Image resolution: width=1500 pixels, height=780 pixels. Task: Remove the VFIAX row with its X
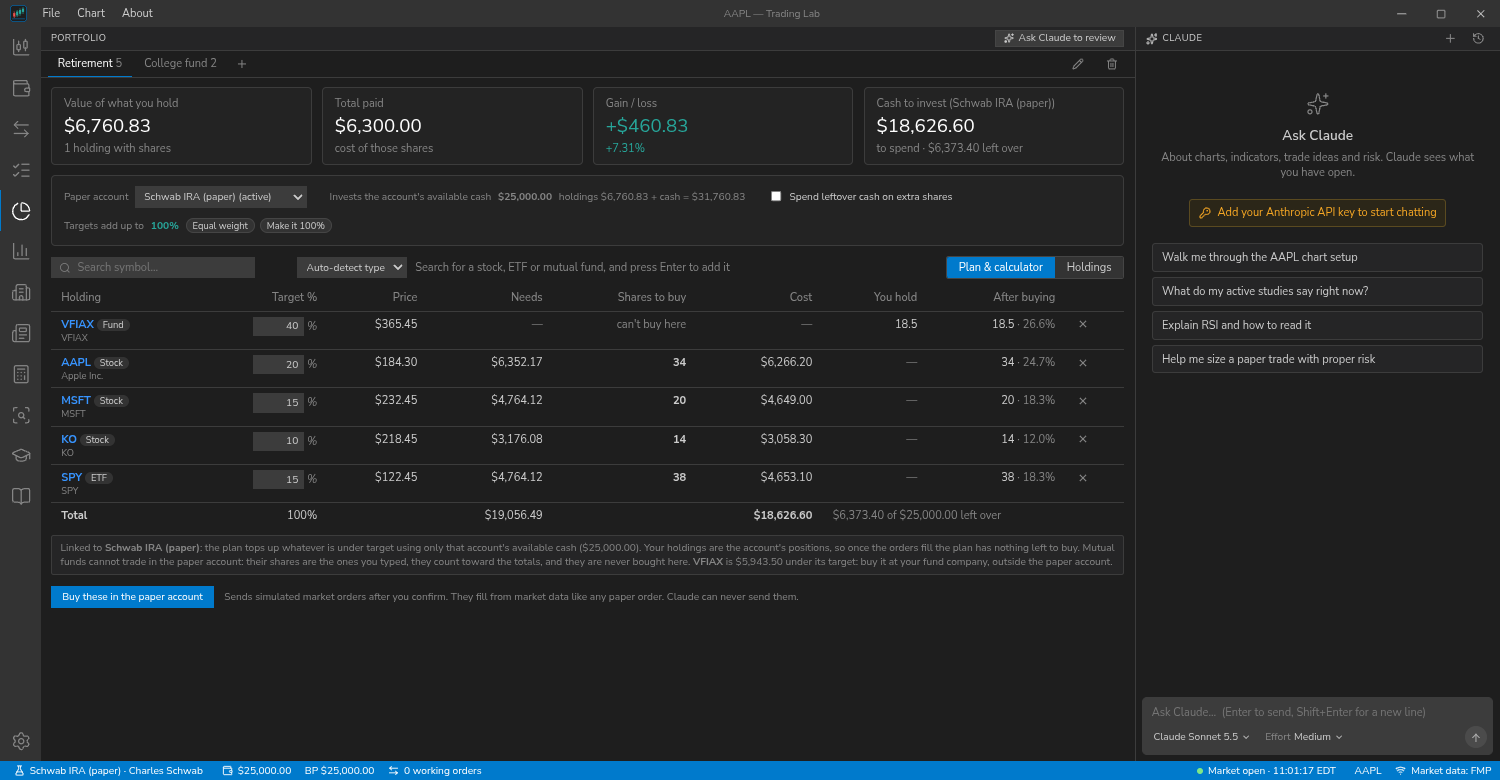click(1083, 324)
